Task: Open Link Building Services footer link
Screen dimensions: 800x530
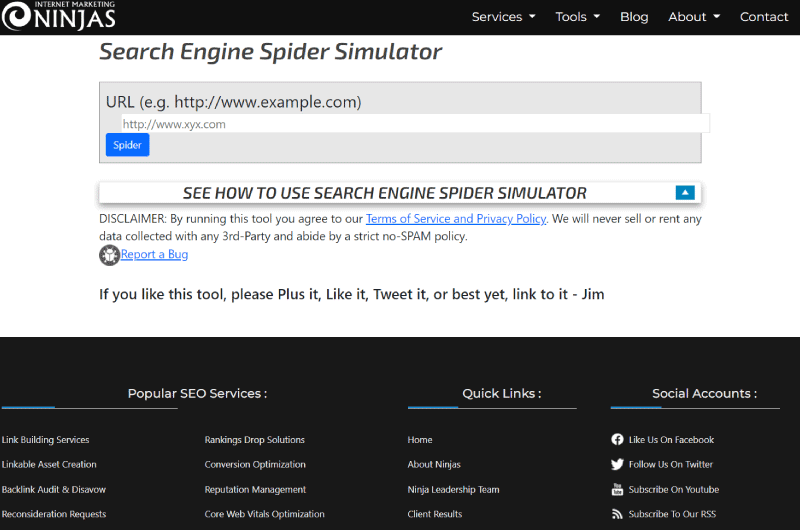Action: click(45, 440)
